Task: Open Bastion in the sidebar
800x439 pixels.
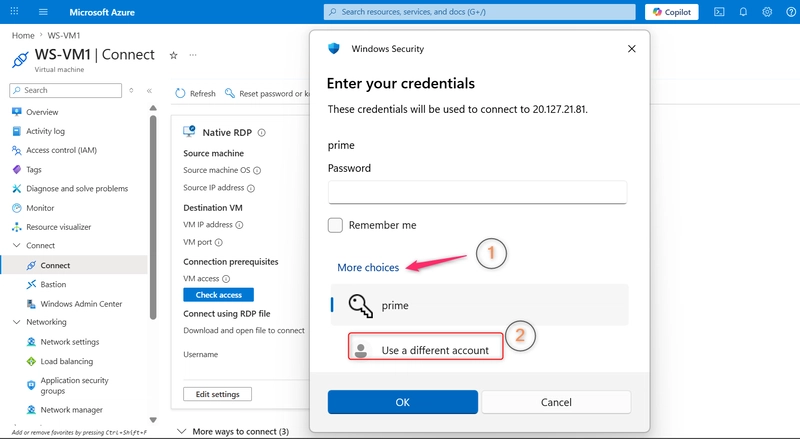Action: tap(53, 284)
